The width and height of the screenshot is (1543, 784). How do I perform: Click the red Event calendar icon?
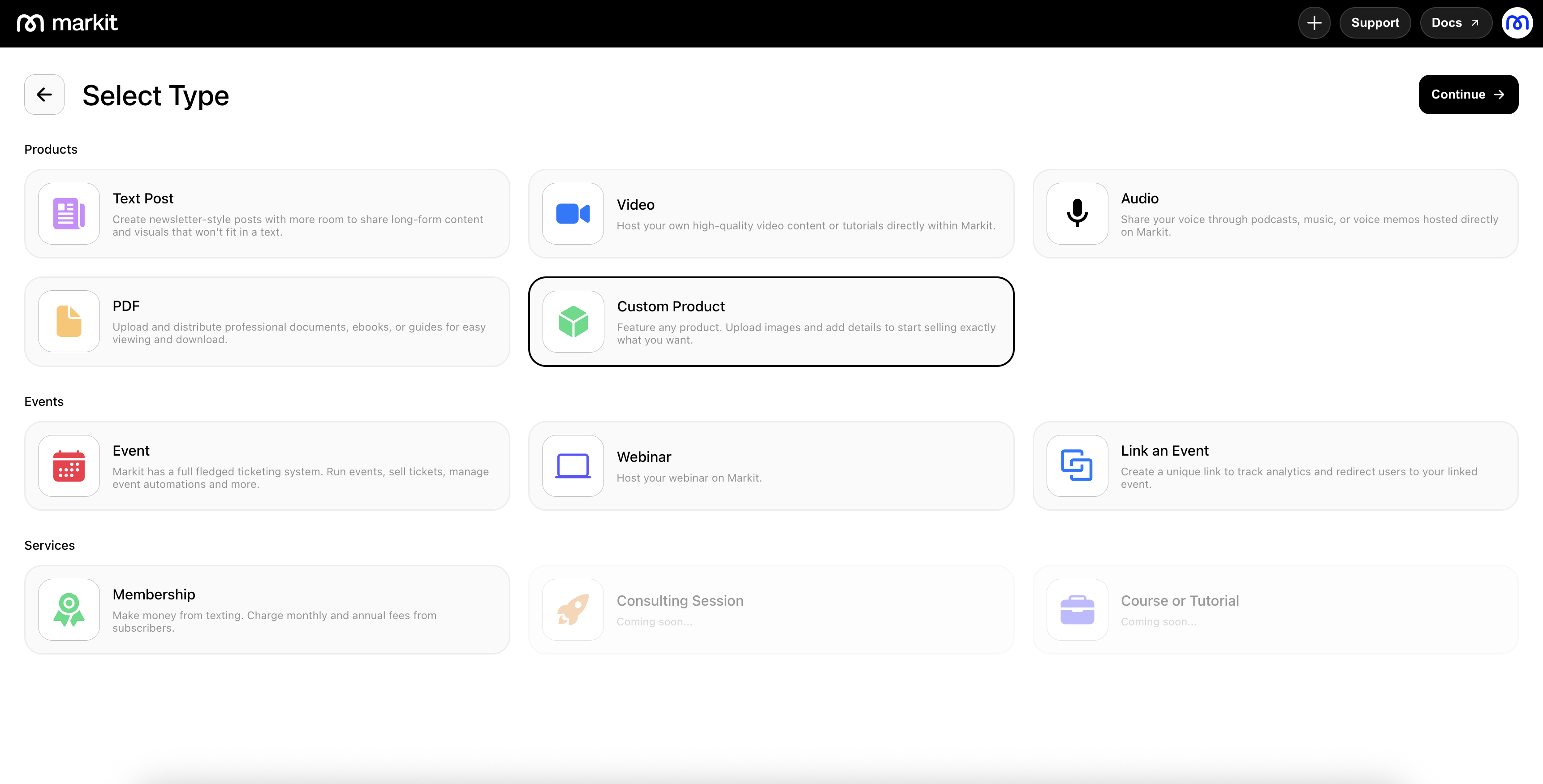pyautogui.click(x=69, y=466)
